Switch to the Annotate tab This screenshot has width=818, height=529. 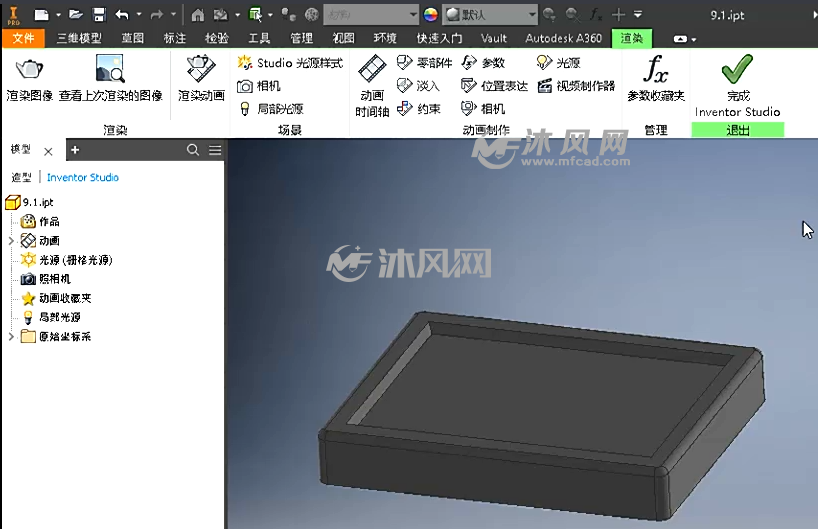tap(175, 38)
